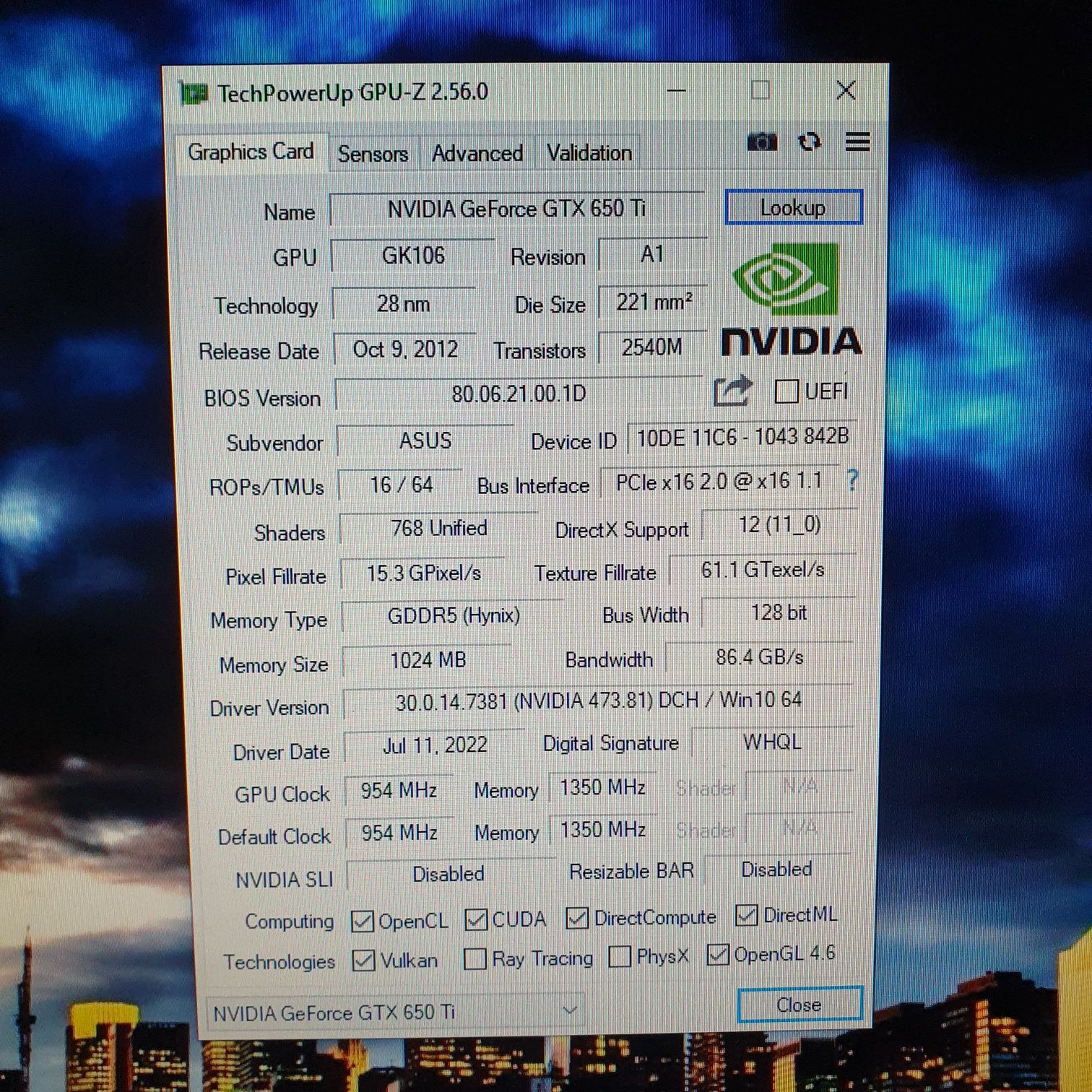Click the Resizable BAR value Disabled
The image size is (1092, 1092).
(x=777, y=870)
